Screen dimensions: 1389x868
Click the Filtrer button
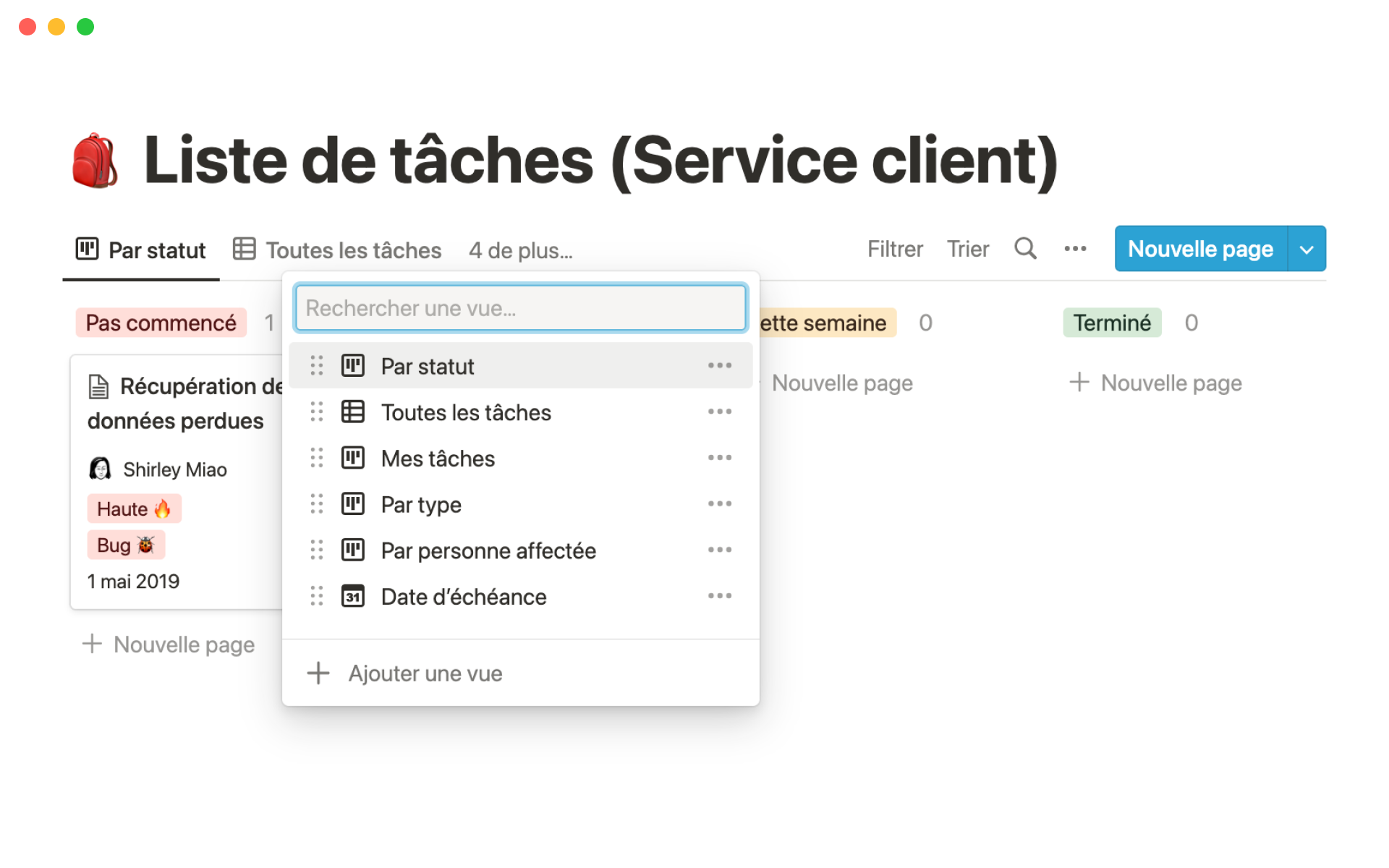point(895,250)
